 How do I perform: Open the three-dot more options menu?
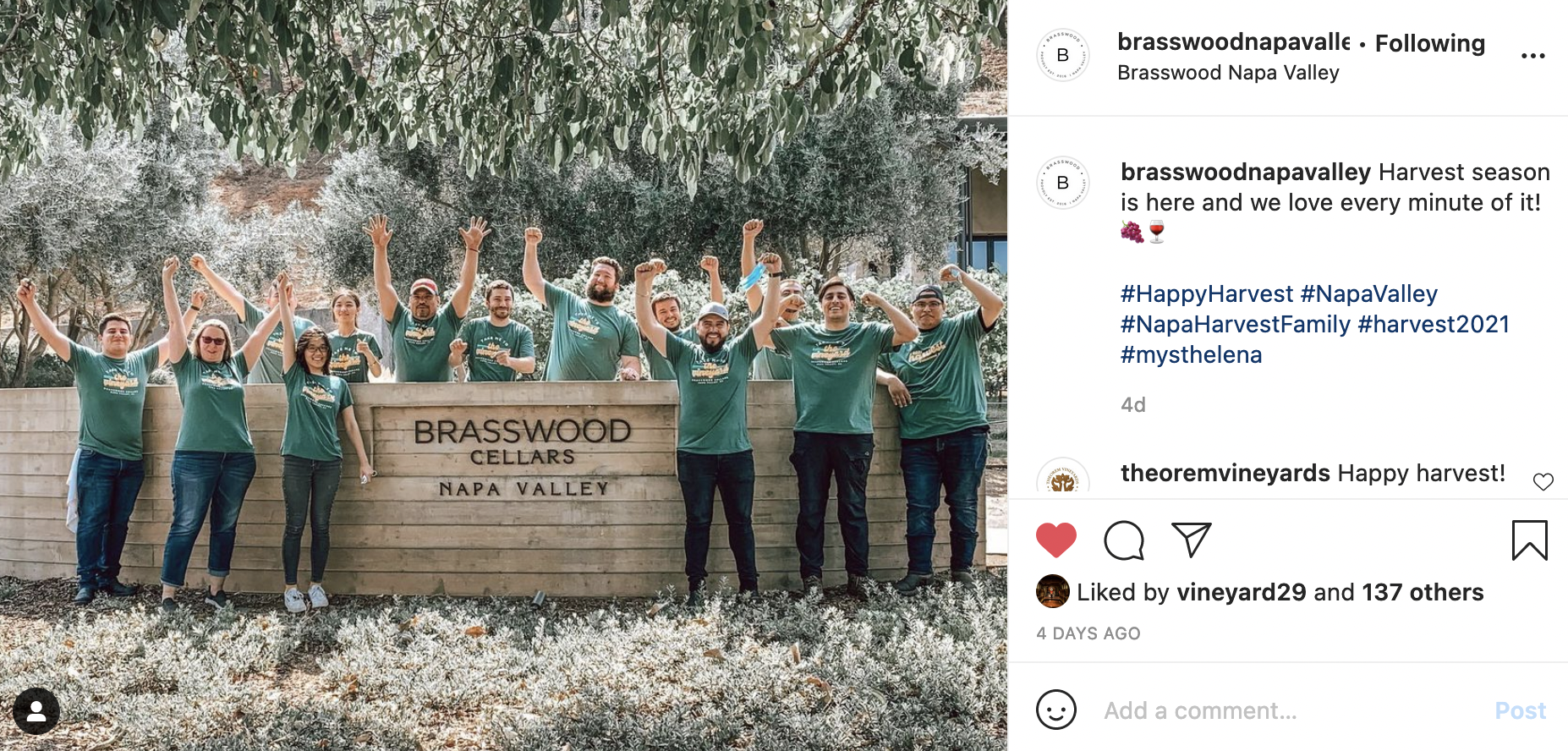[1532, 56]
